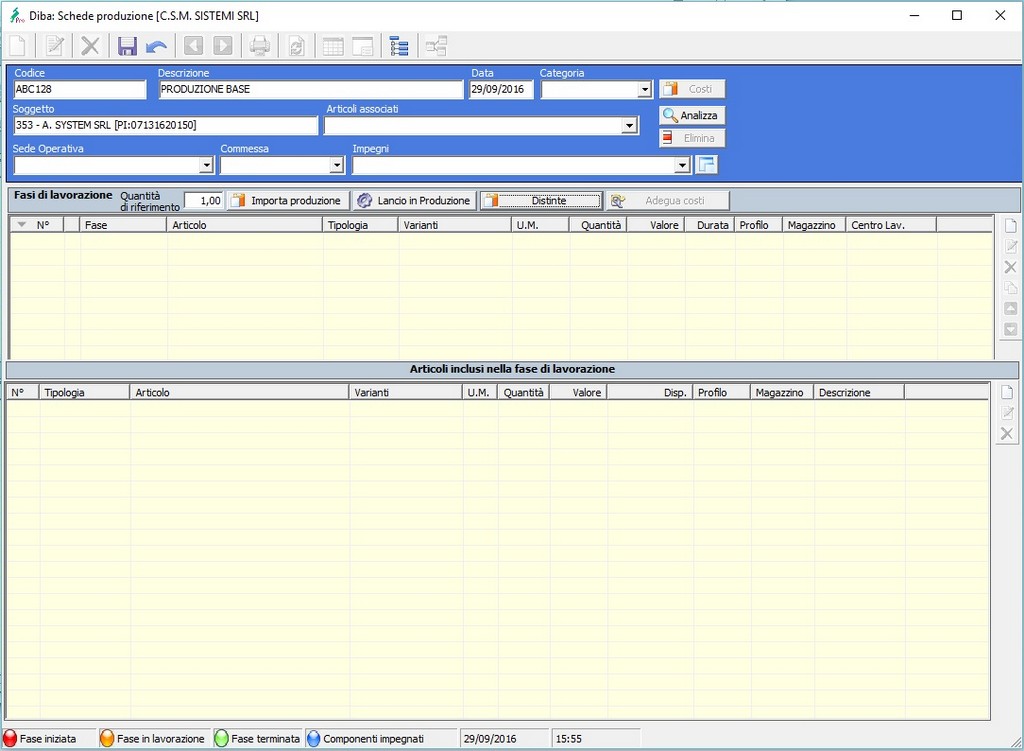Click the Analizza button
The height and width of the screenshot is (751, 1024).
pos(692,116)
